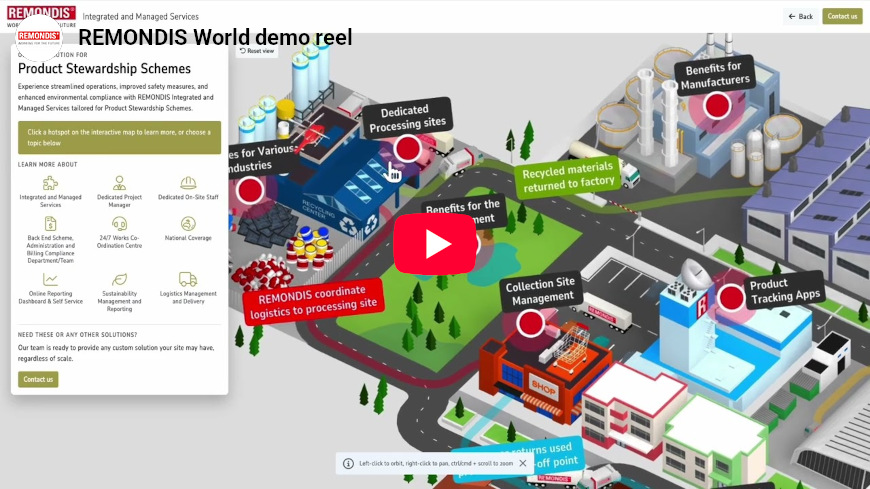
Task: Click the National Coverage globe icon
Action: tap(188, 224)
